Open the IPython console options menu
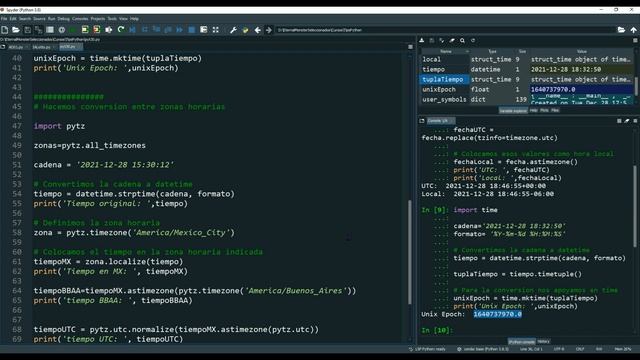Viewport: 640px width, 360px height. coord(635,121)
